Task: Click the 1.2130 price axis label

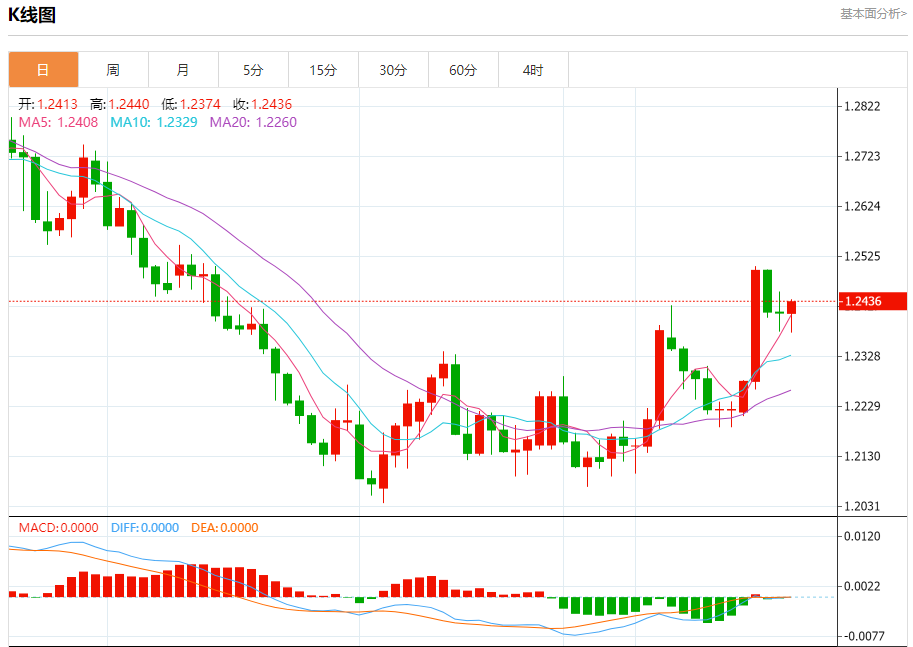Action: 862,456
